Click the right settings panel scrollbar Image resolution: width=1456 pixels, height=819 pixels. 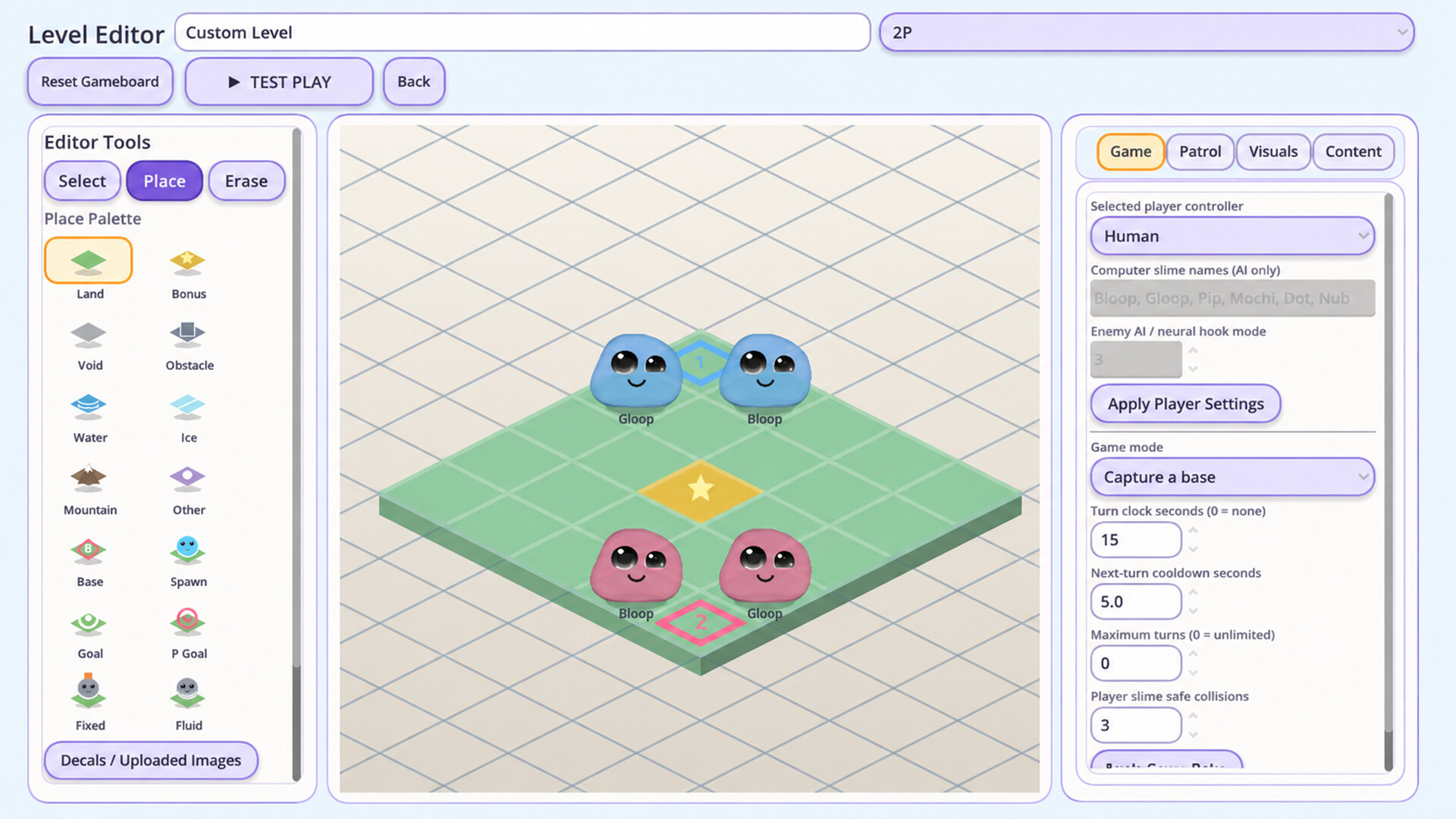point(1389,482)
